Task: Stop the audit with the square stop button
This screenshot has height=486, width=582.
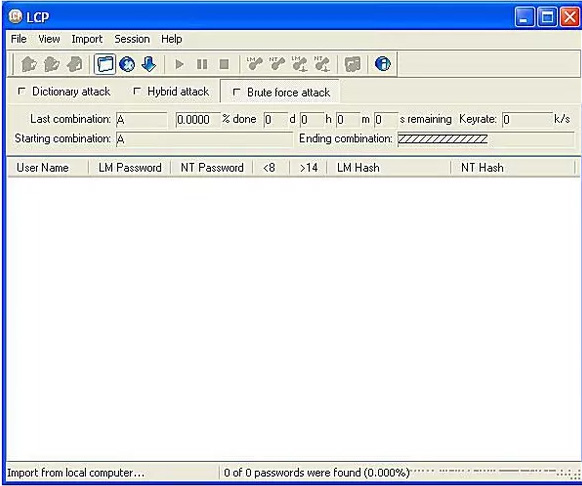Action: (224, 64)
